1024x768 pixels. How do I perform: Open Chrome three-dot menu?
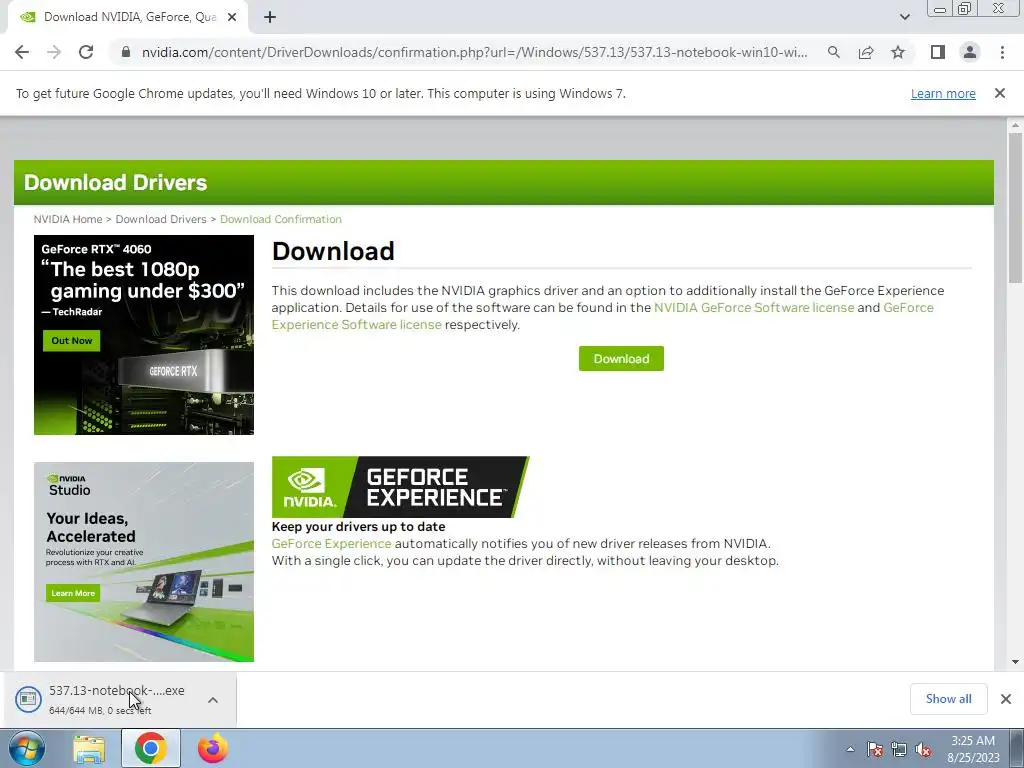pyautogui.click(x=1002, y=52)
